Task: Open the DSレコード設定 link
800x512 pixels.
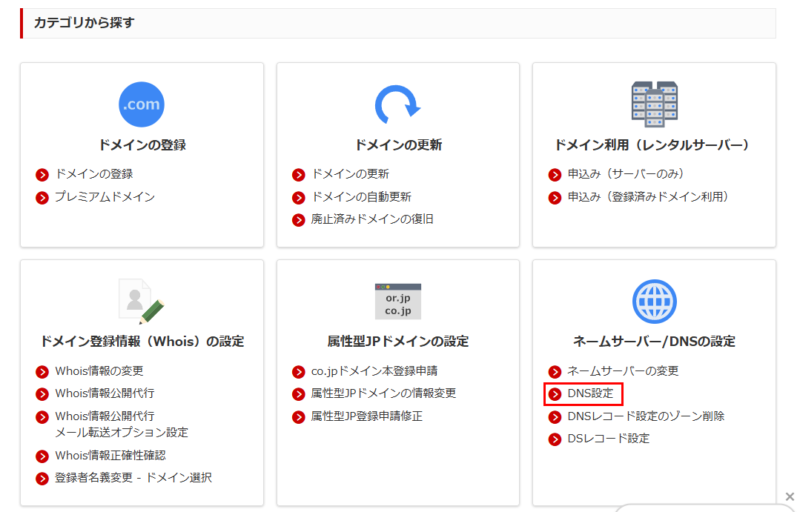Action: (608, 438)
